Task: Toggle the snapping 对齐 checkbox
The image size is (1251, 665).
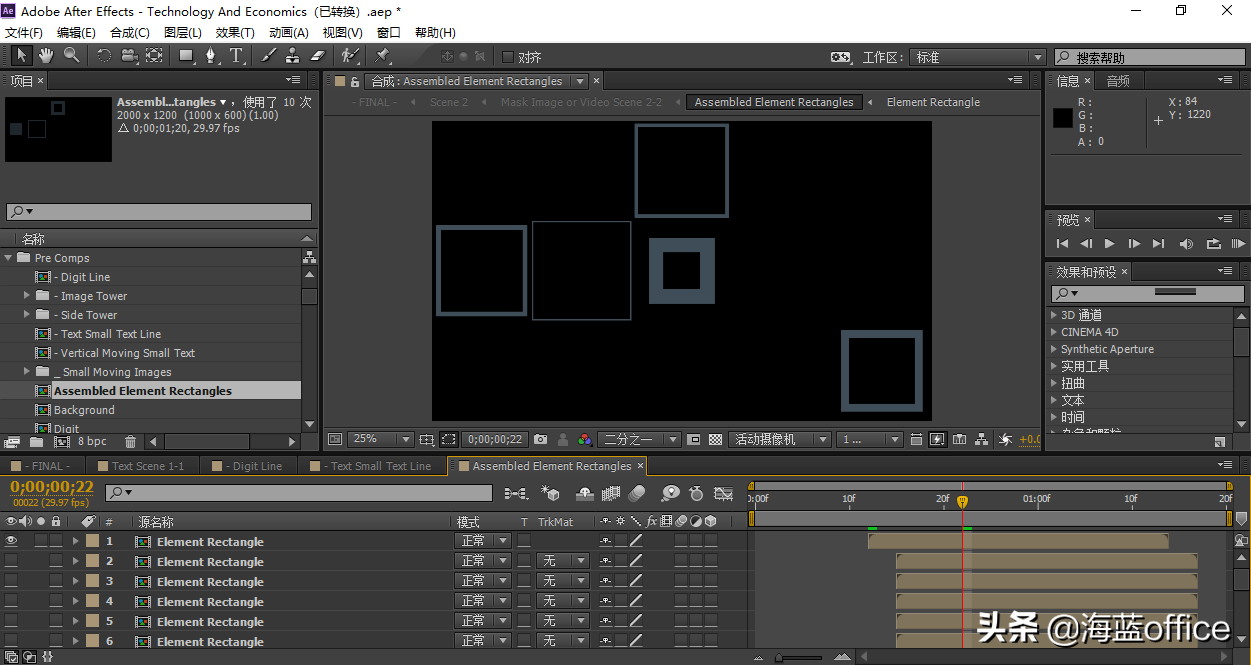Action: point(508,57)
